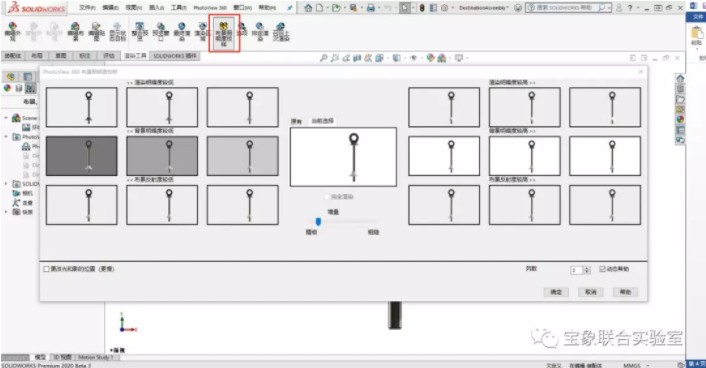Enable the change-light-and-scene-position checkbox
The height and width of the screenshot is (368, 706).
[x=46, y=269]
